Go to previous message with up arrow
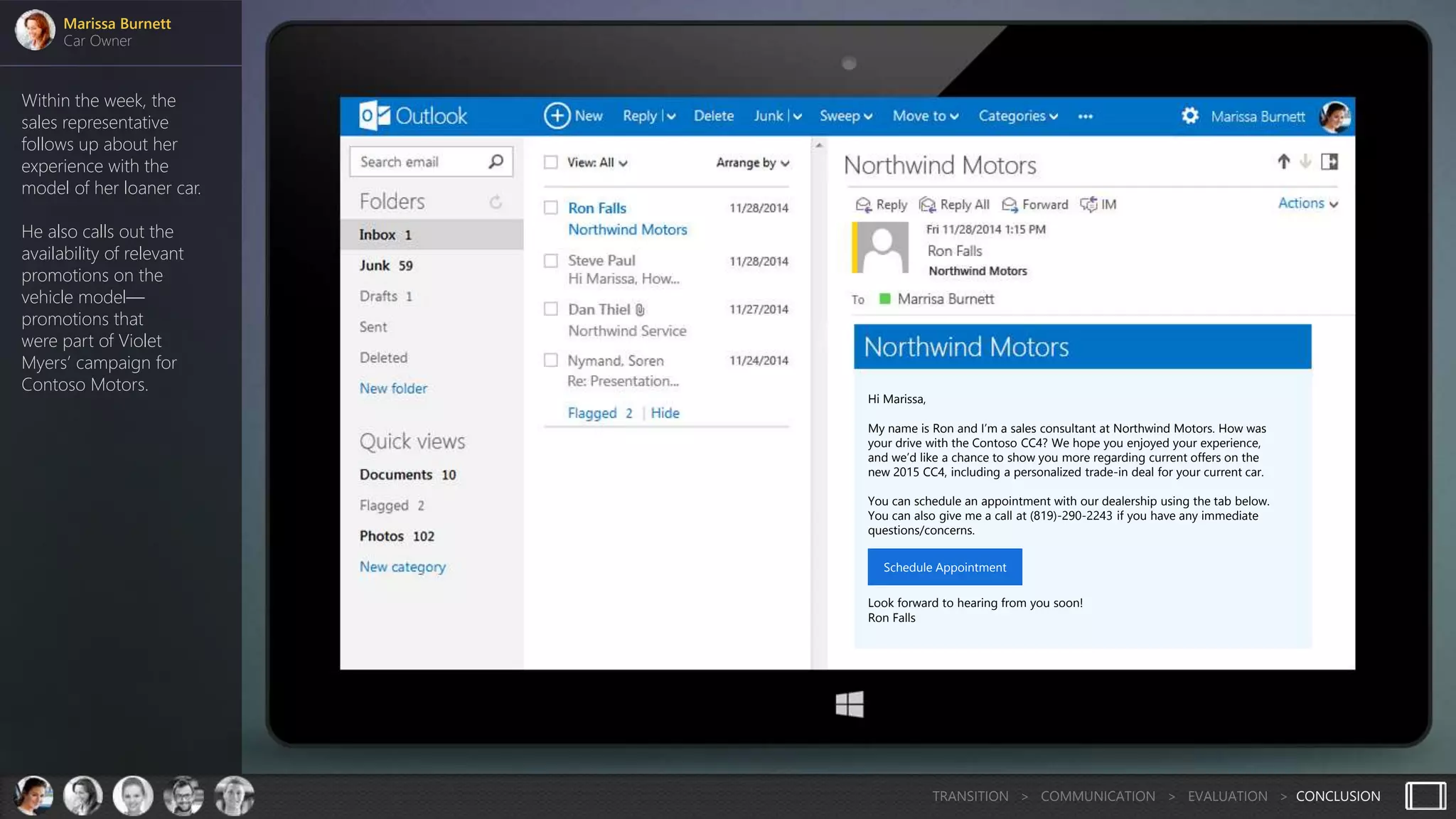The image size is (1456, 819). pyautogui.click(x=1283, y=162)
